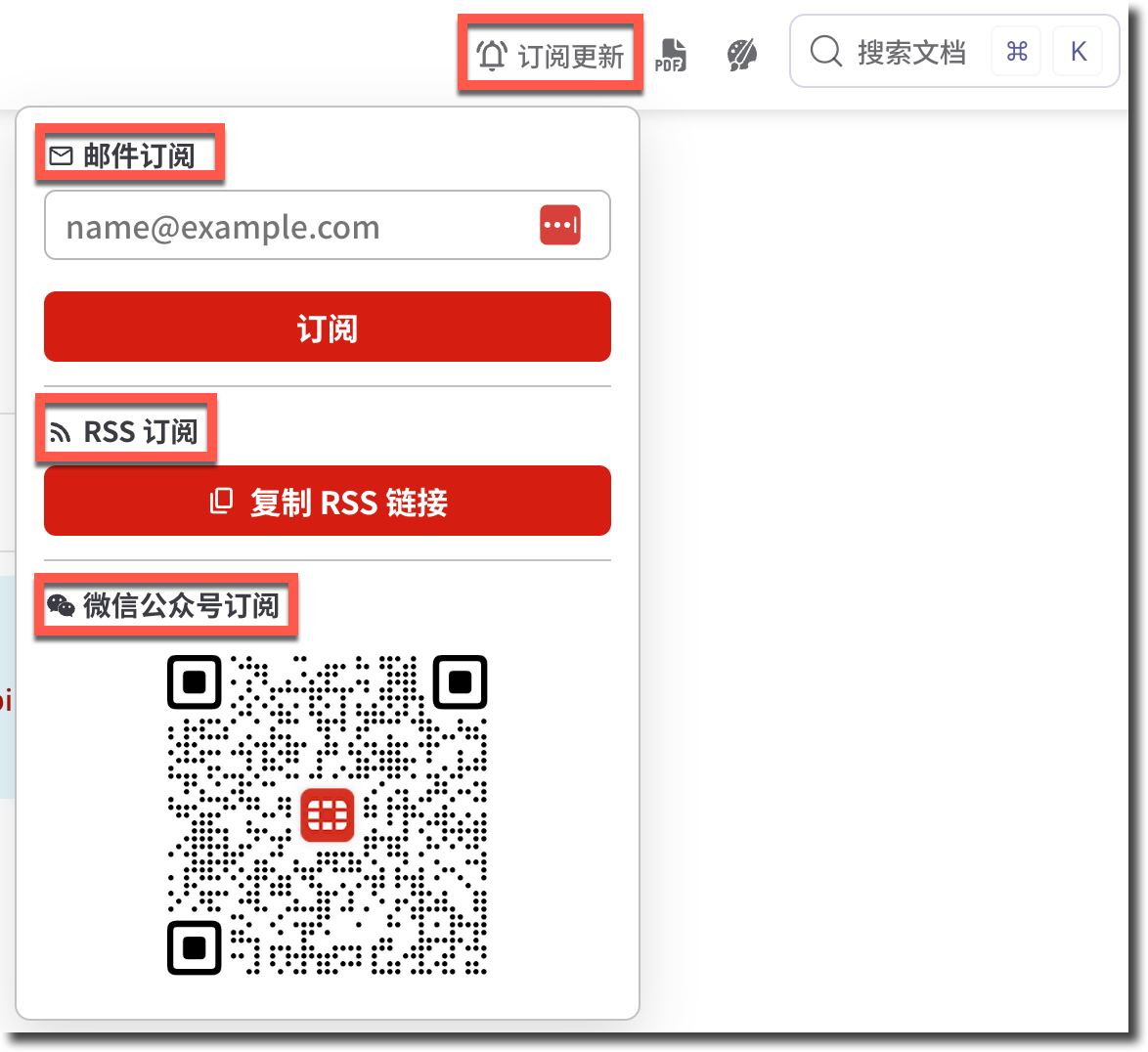Click the red 订阅 button
This screenshot has width=1148, height=1052.
(x=328, y=327)
